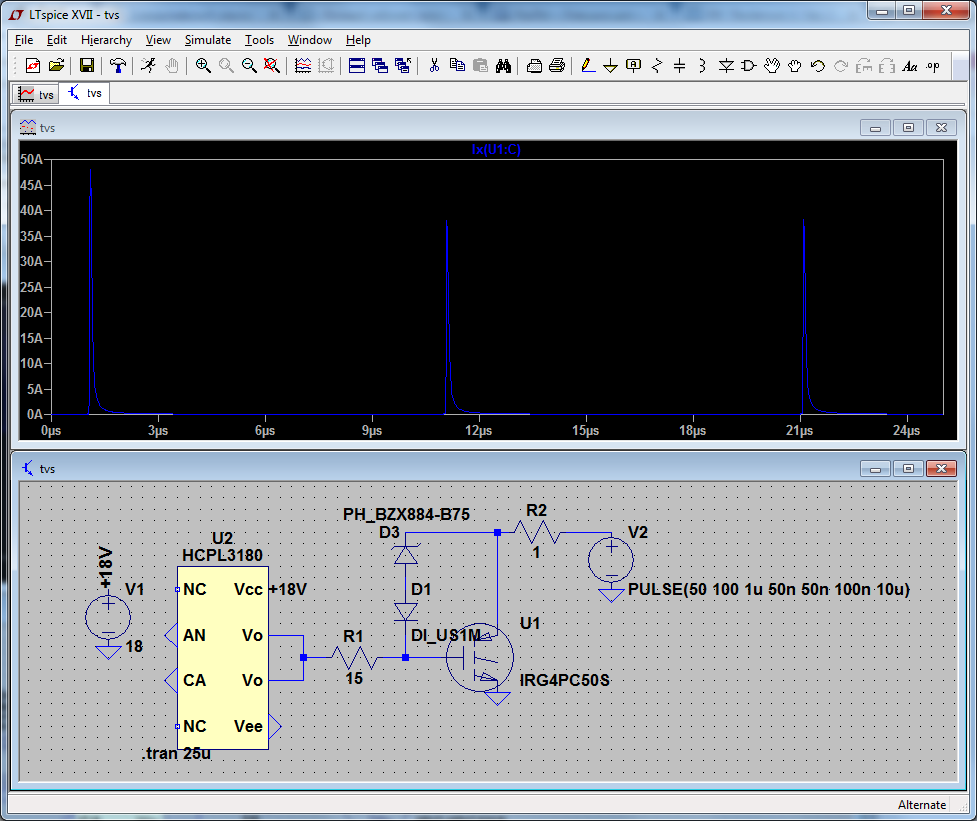Select the Resistor placement tool
Screen dimensions: 977x821
(x=657, y=66)
